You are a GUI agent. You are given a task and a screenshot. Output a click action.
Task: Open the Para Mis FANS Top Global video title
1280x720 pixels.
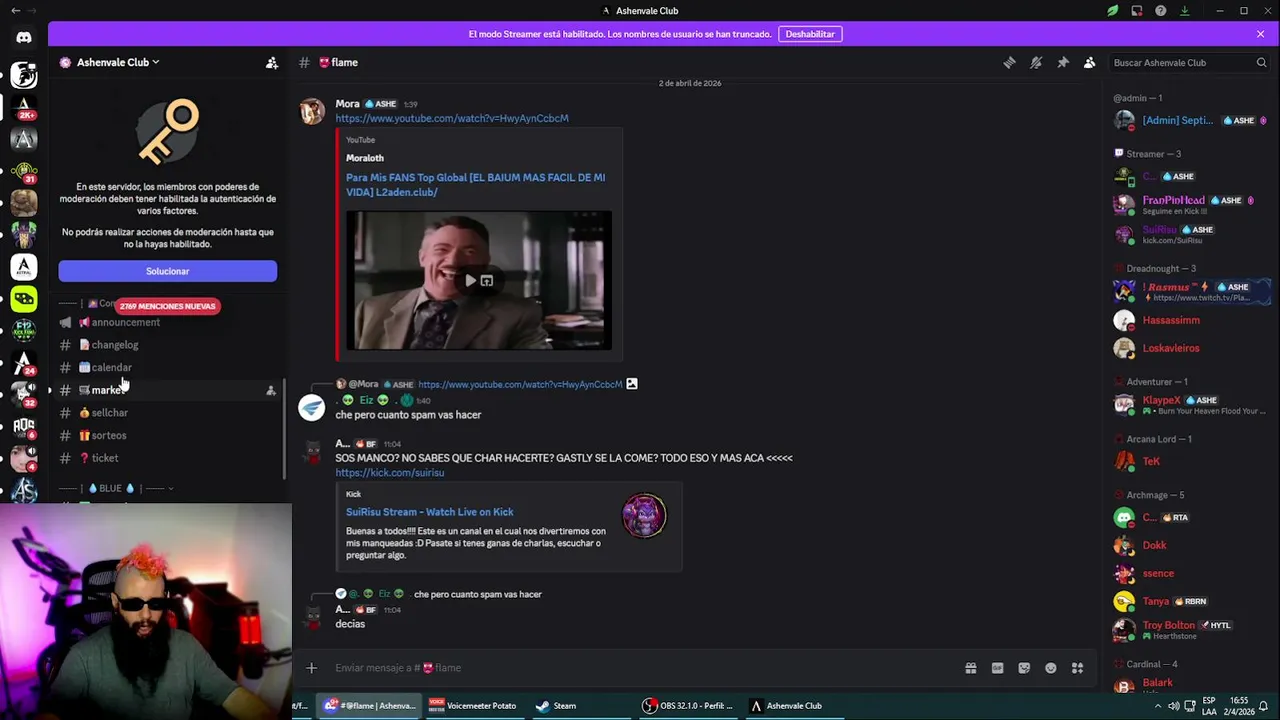(475, 185)
